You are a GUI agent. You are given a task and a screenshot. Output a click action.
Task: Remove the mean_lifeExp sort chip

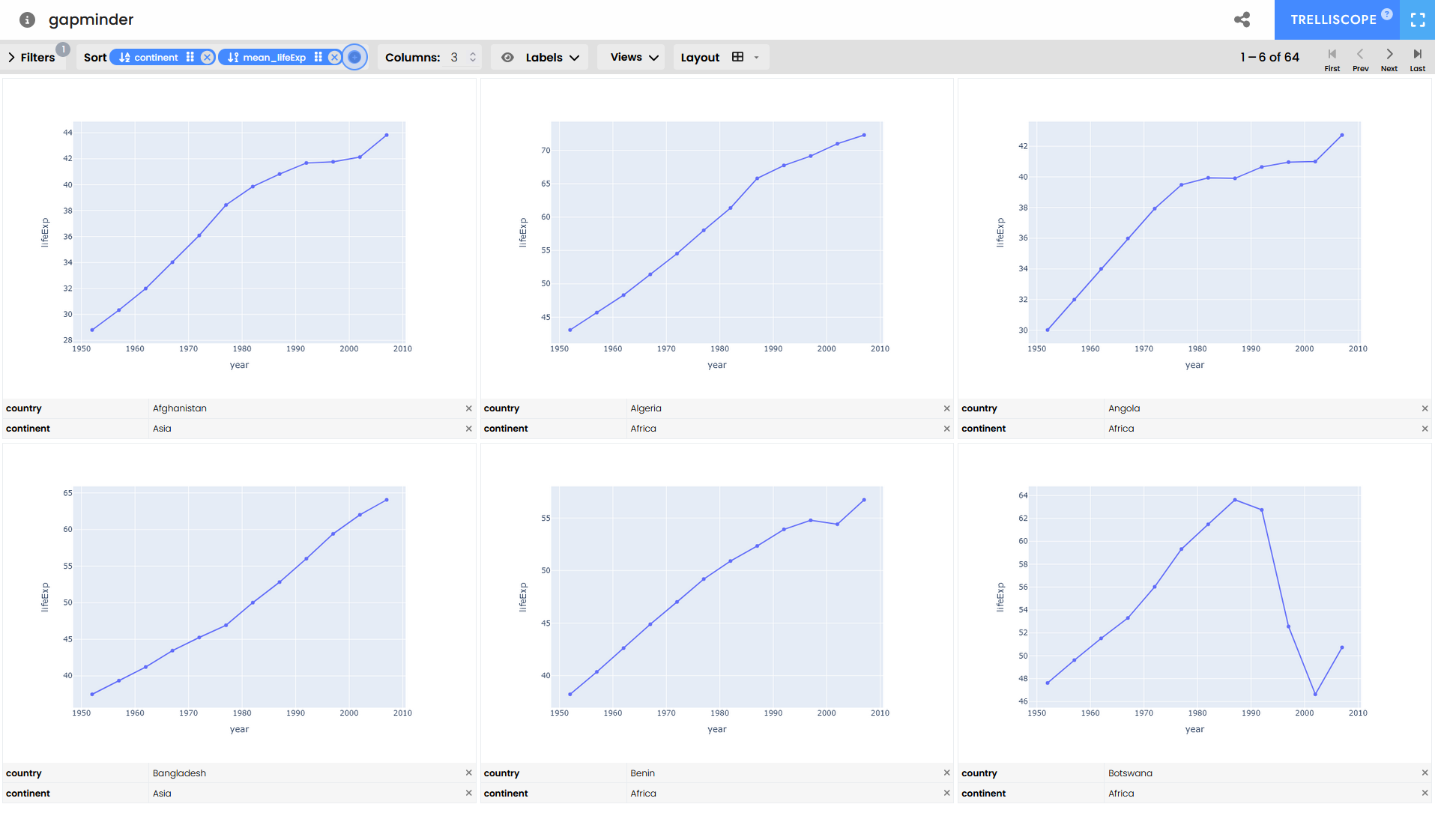pyautogui.click(x=335, y=58)
